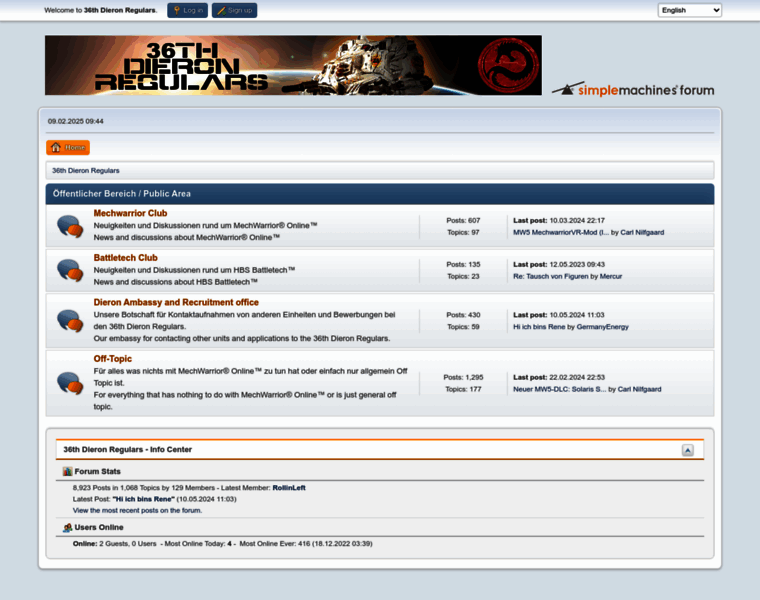Click the 36th Dieron Regulars breadcrumb link
The height and width of the screenshot is (600, 760).
pos(86,171)
